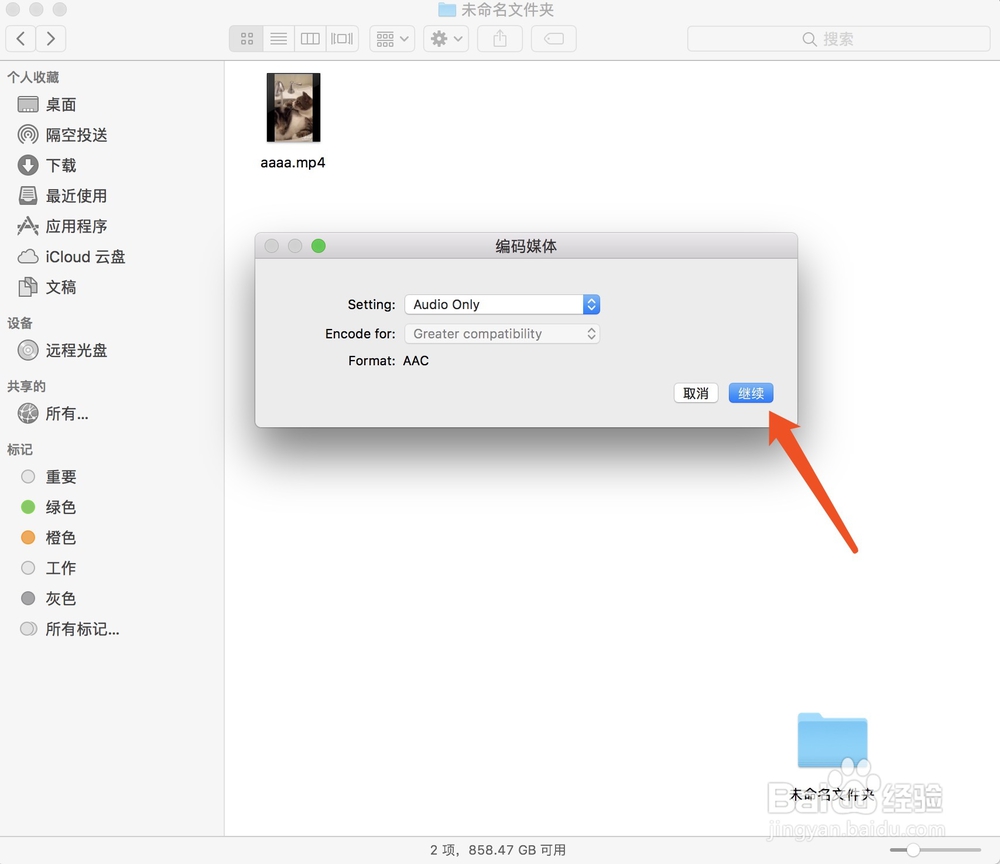This screenshot has height=864, width=1000.
Task: Open the action gear menu
Action: click(445, 38)
